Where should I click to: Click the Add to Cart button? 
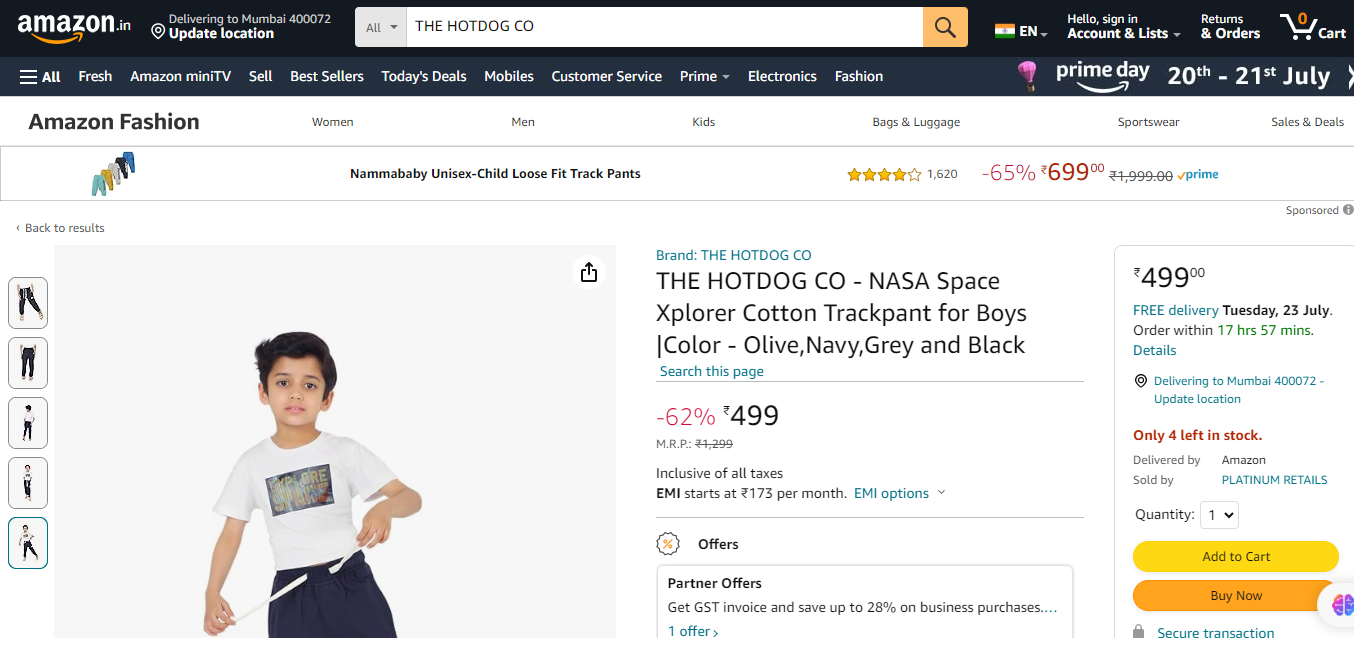pyautogui.click(x=1235, y=557)
